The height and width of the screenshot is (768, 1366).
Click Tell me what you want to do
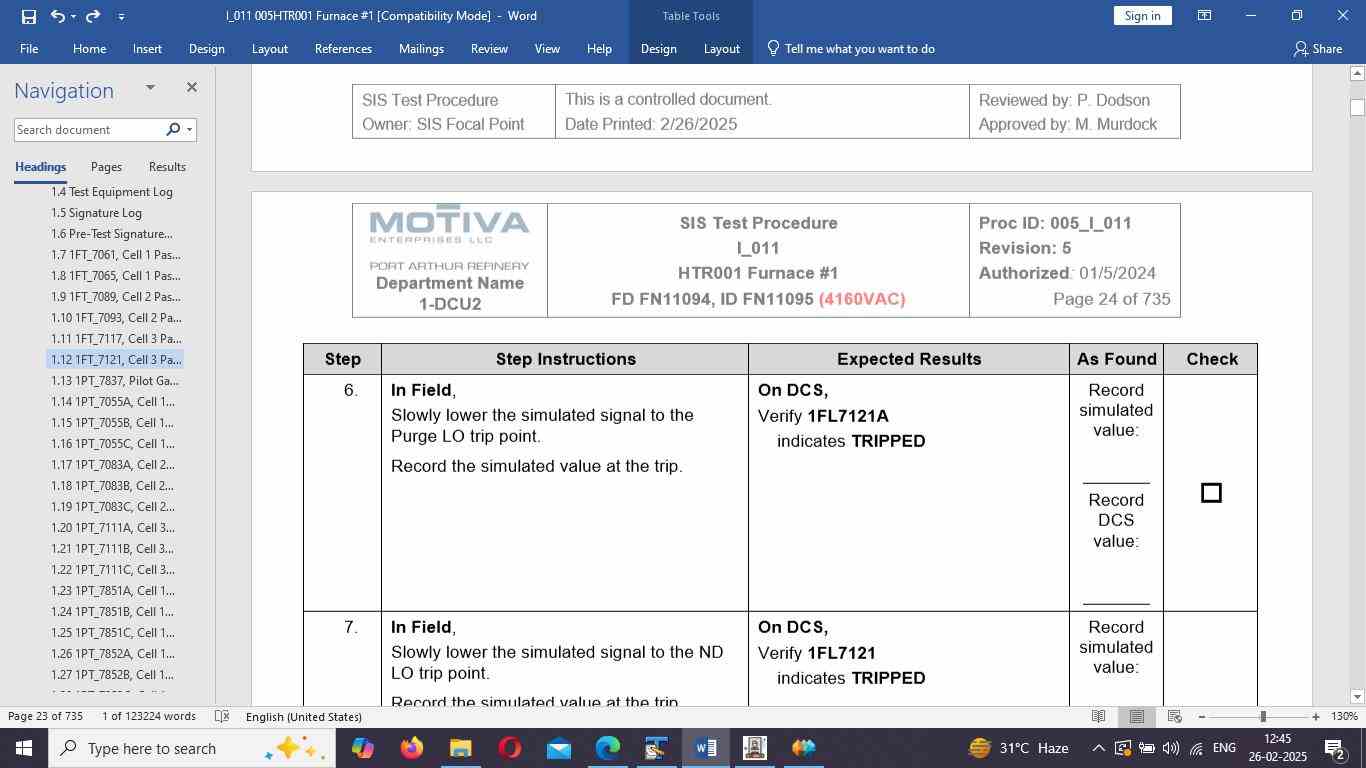pos(851,48)
